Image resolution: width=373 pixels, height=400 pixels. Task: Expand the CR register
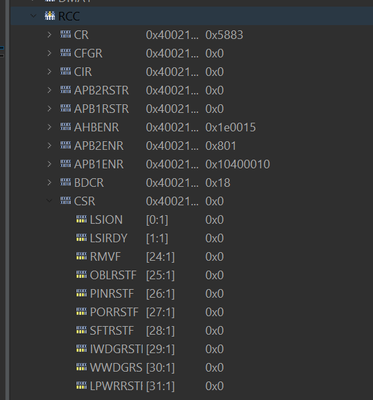49,34
